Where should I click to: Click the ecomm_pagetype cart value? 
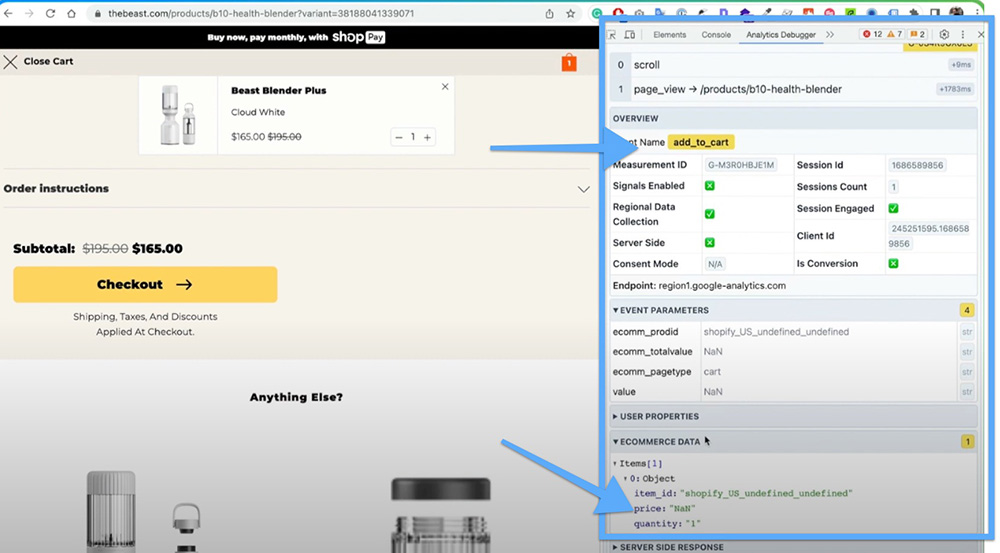point(712,372)
